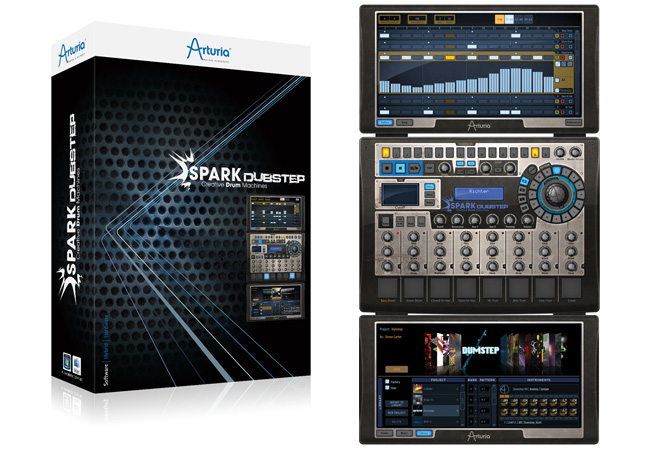
Task: Select the bottom Roller button beside touch pad
Action: click(x=429, y=202)
